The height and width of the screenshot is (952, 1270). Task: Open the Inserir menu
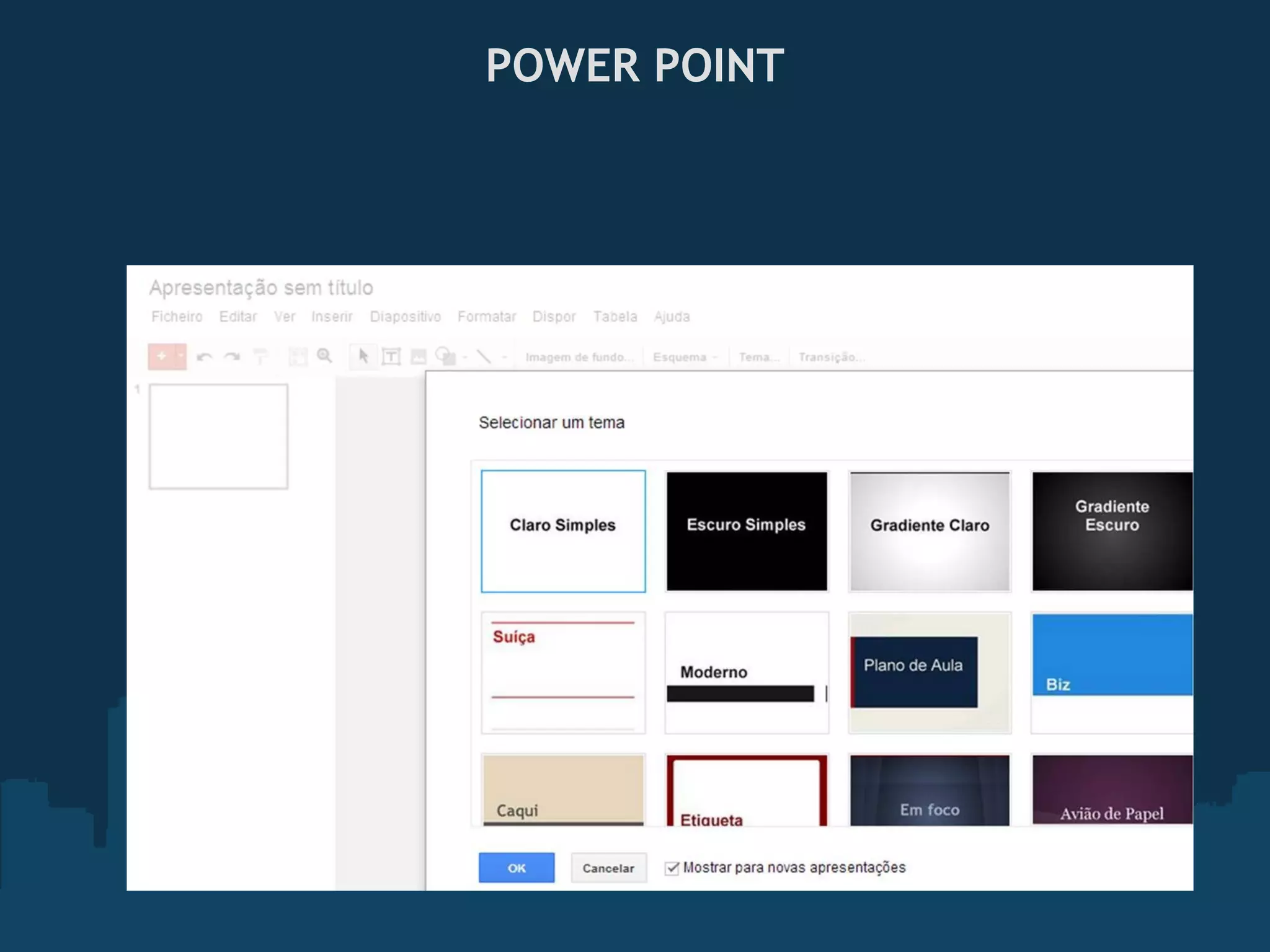click(332, 317)
